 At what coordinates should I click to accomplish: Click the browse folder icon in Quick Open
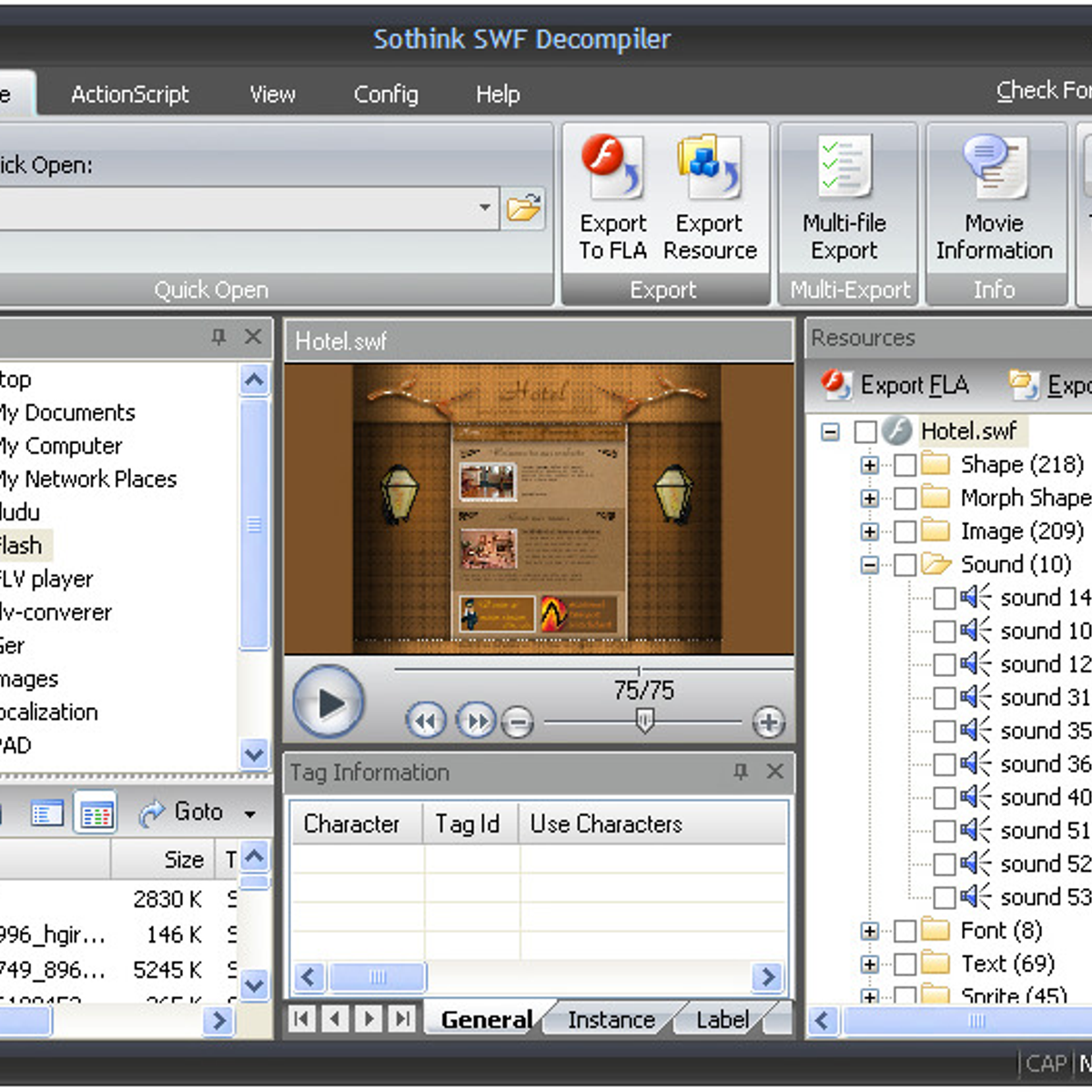[525, 208]
